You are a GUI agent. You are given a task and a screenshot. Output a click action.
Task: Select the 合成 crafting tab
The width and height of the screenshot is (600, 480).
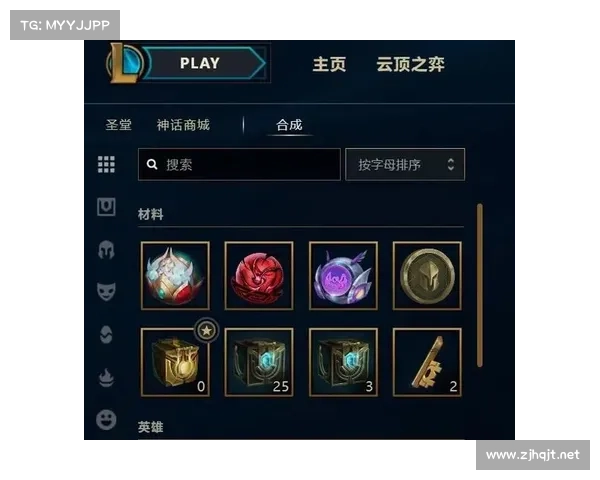pos(289,125)
